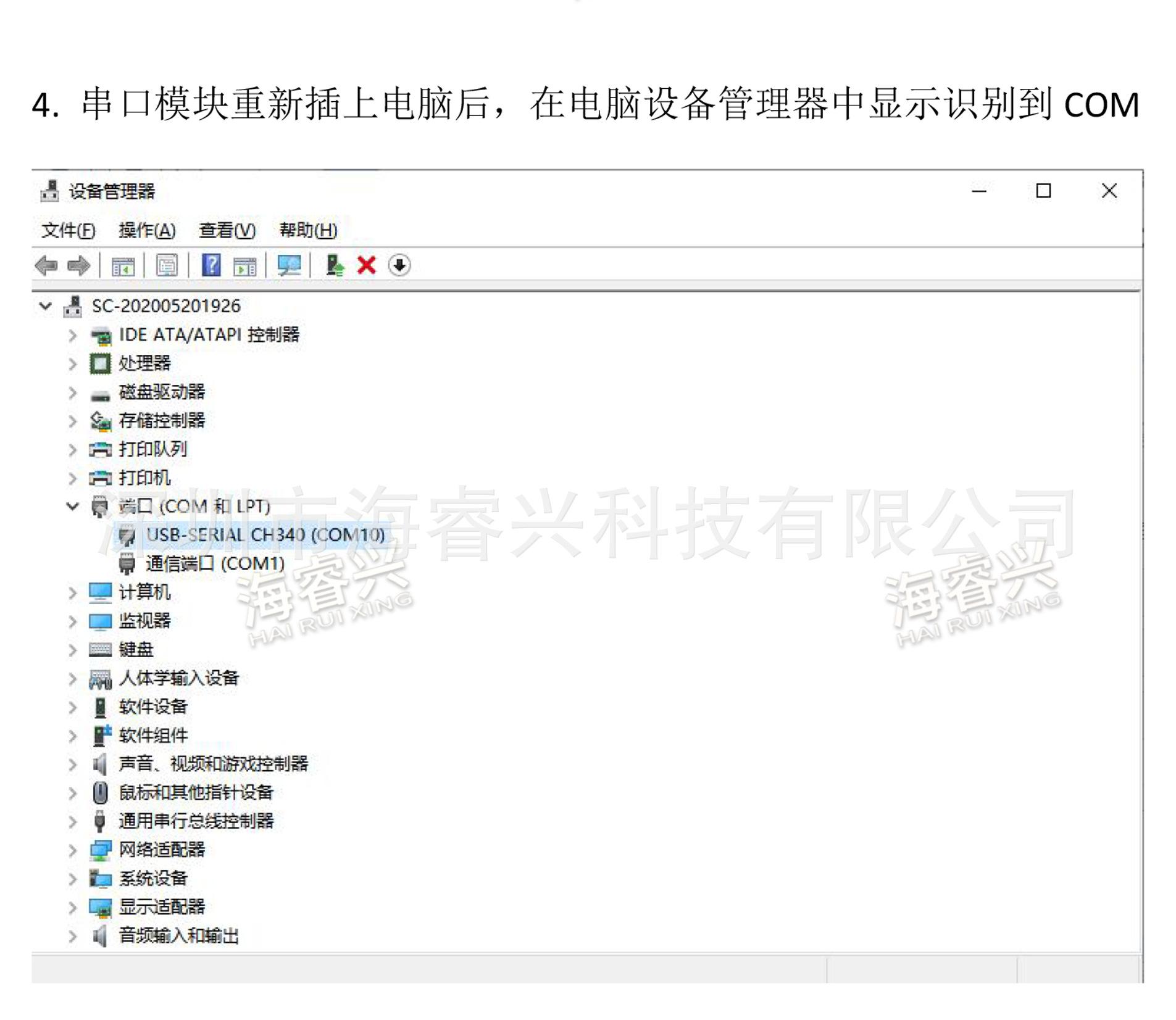Image resolution: width=1176 pixels, height=1020 pixels.
Task: Expand the 网络适配器 category
Action: click(x=72, y=850)
